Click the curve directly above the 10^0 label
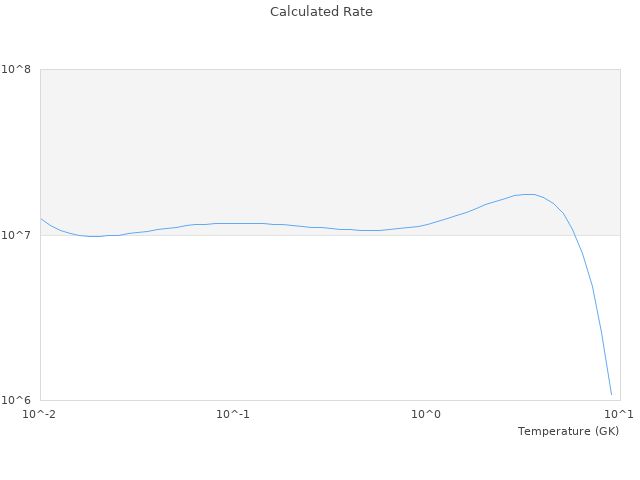Screen dimensions: 640x480 [x=427, y=224]
